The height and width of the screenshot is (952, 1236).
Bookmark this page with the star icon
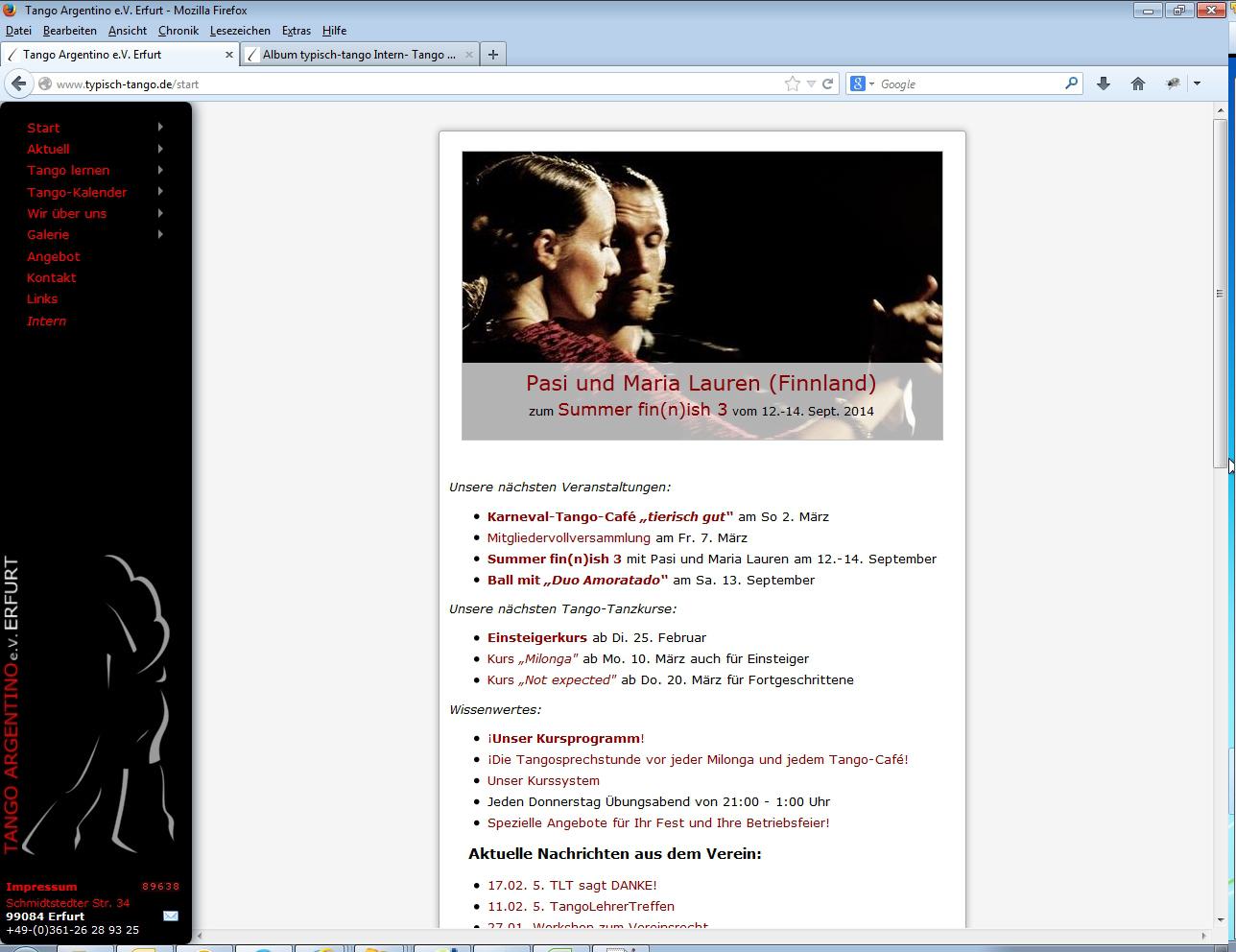pyautogui.click(x=792, y=83)
